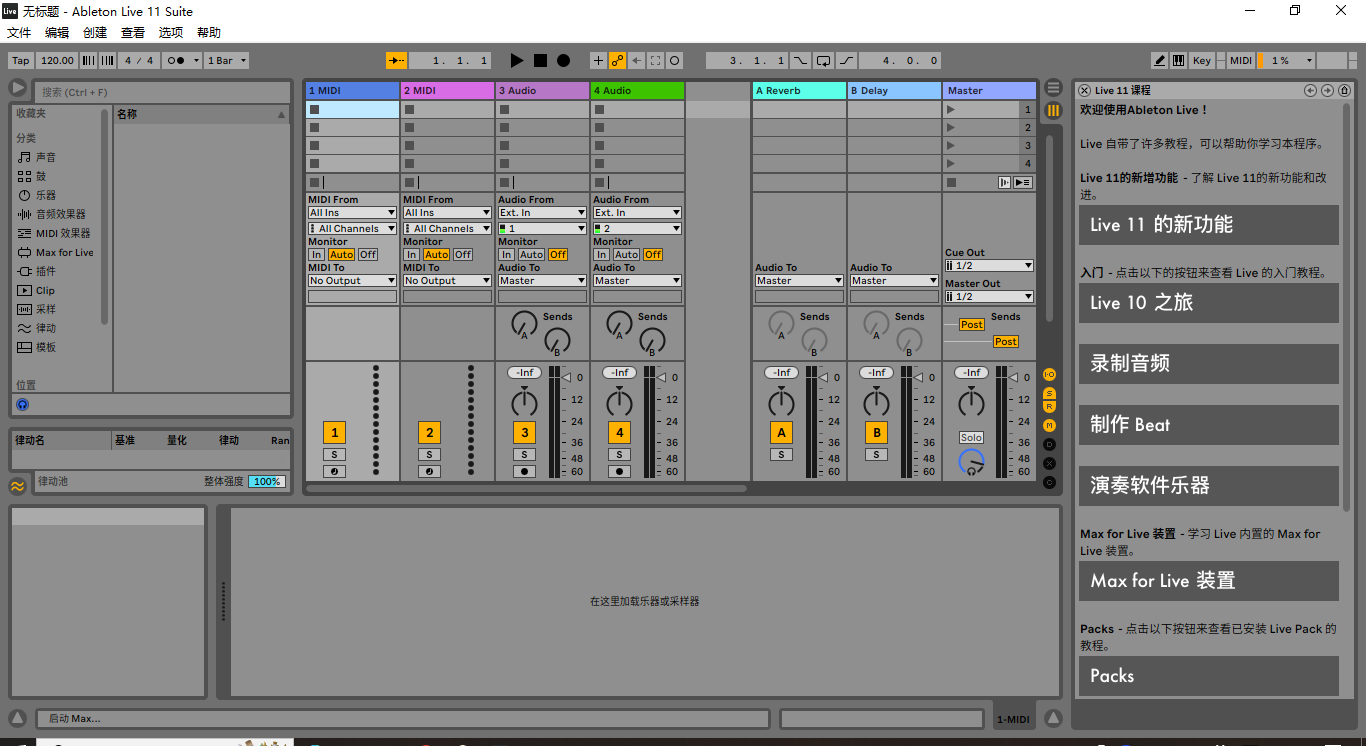Solo track 3 Audio
Viewport: 1366px width, 746px height.
click(x=524, y=455)
